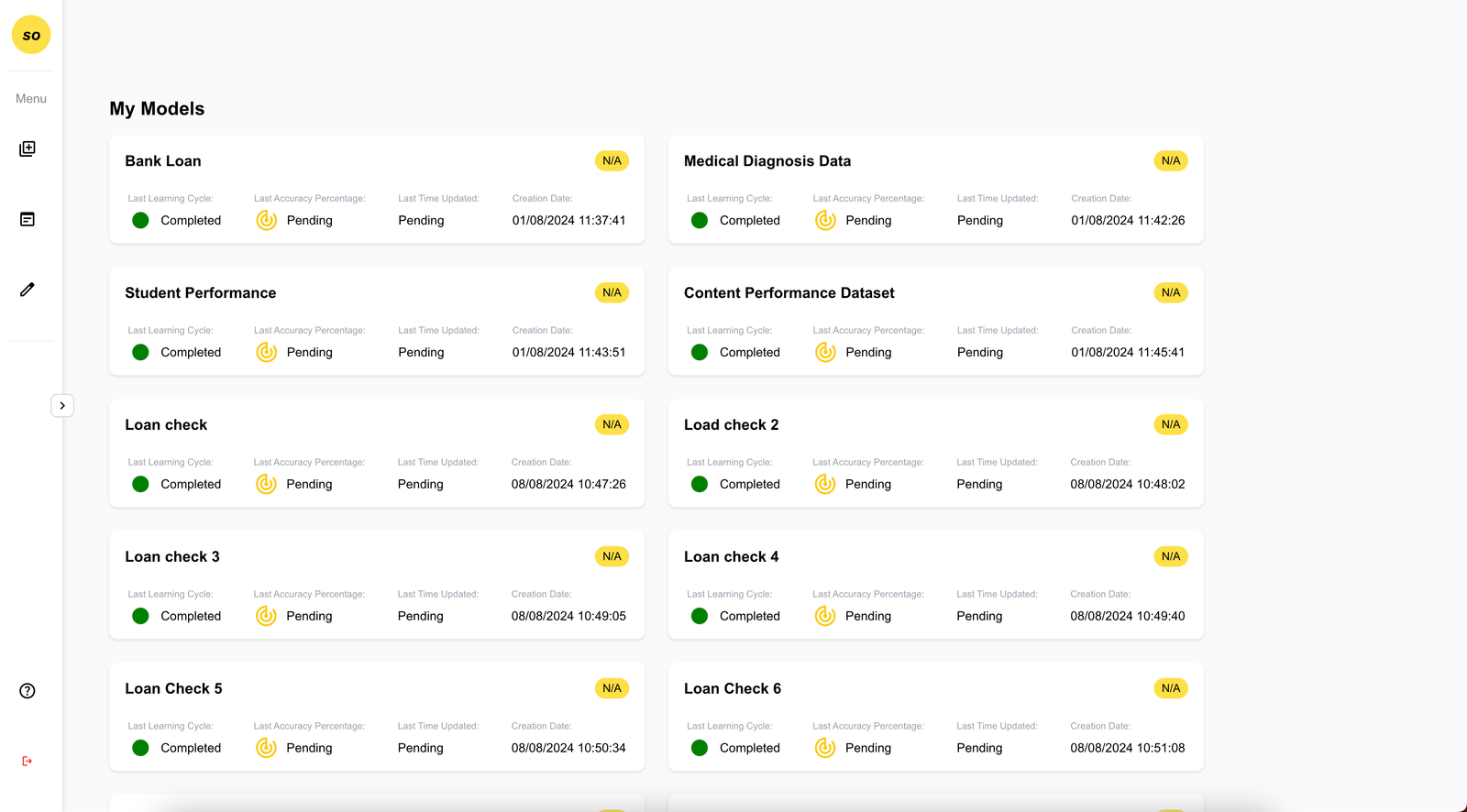The width and height of the screenshot is (1467, 812).
Task: Click the N/A badge on Loan check 3
Action: pyautogui.click(x=612, y=557)
